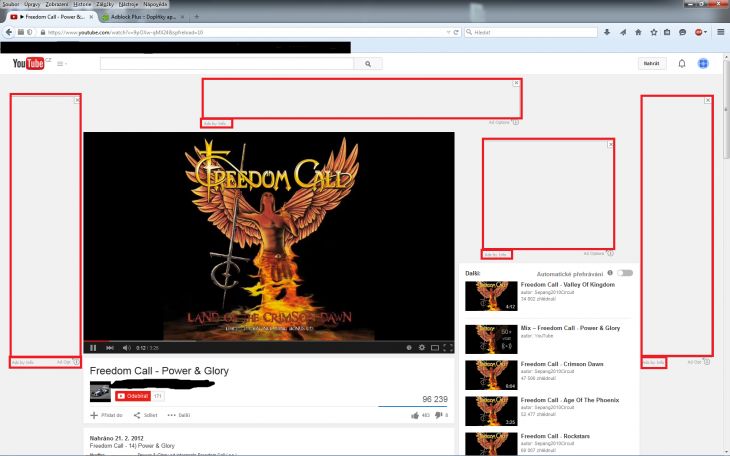The height and width of the screenshot is (456, 730).
Task: Enter fullscreen in the video player
Action: click(x=448, y=347)
